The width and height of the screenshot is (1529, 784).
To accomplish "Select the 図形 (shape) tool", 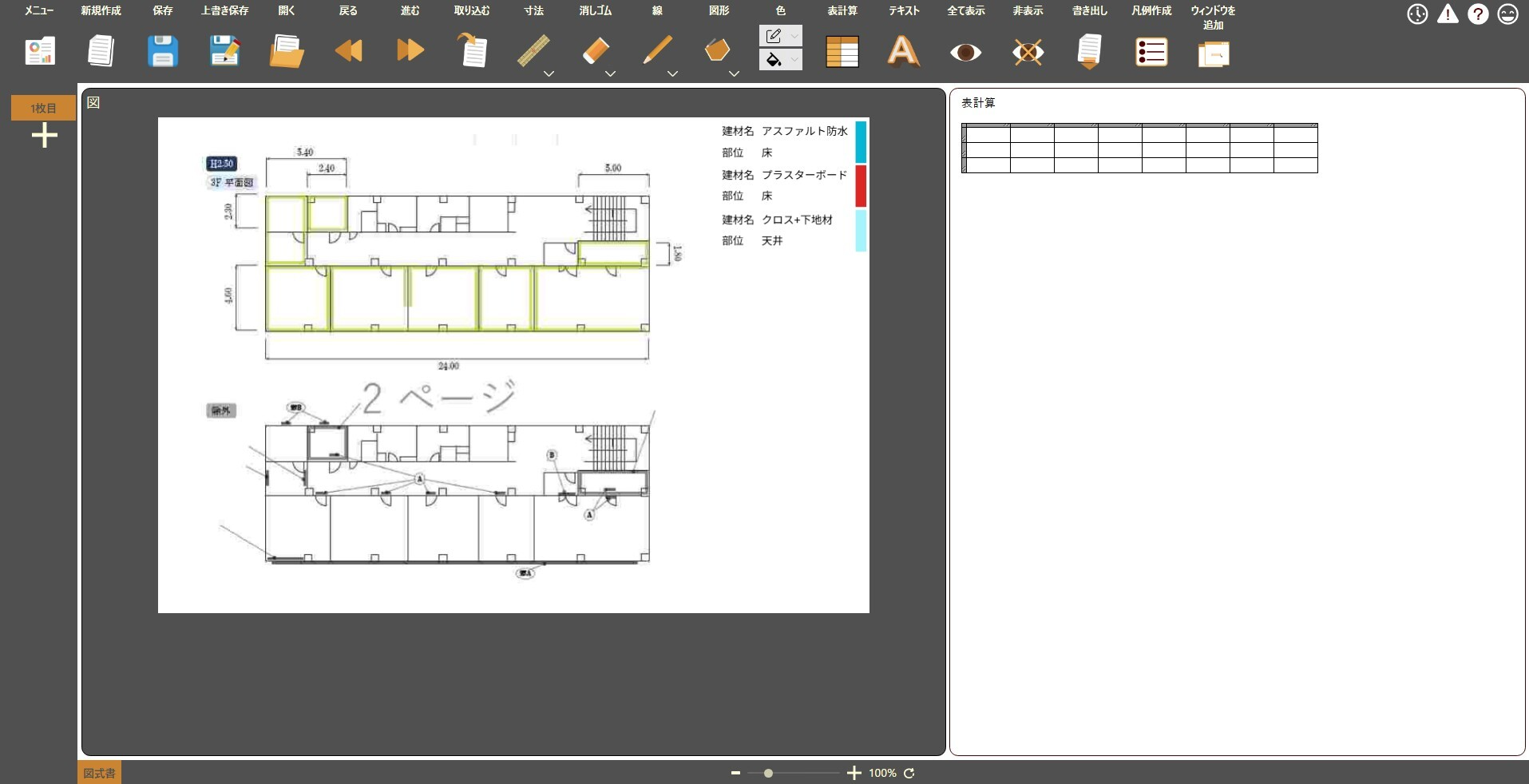I will 716,50.
